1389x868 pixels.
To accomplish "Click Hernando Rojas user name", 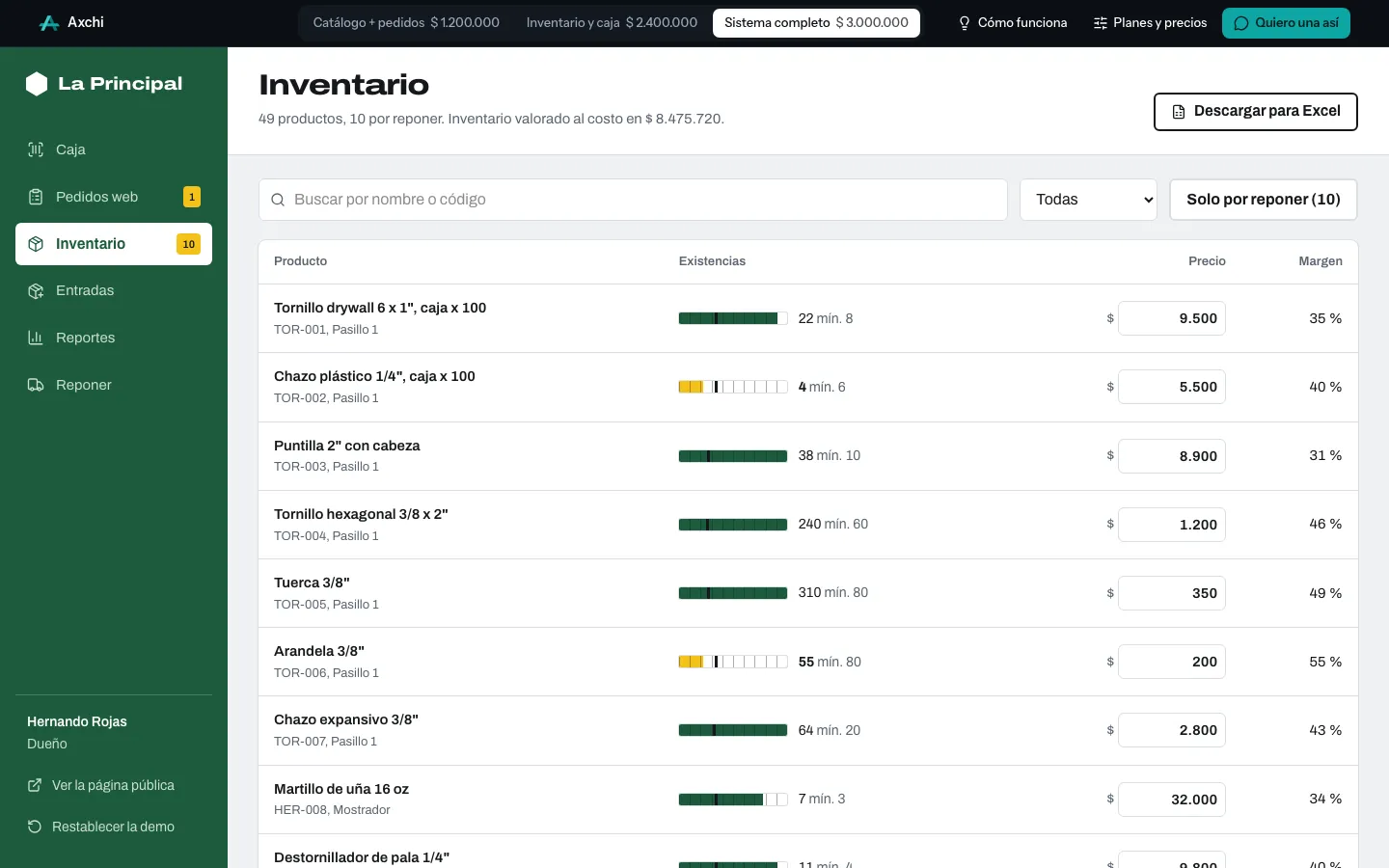I will point(77,721).
